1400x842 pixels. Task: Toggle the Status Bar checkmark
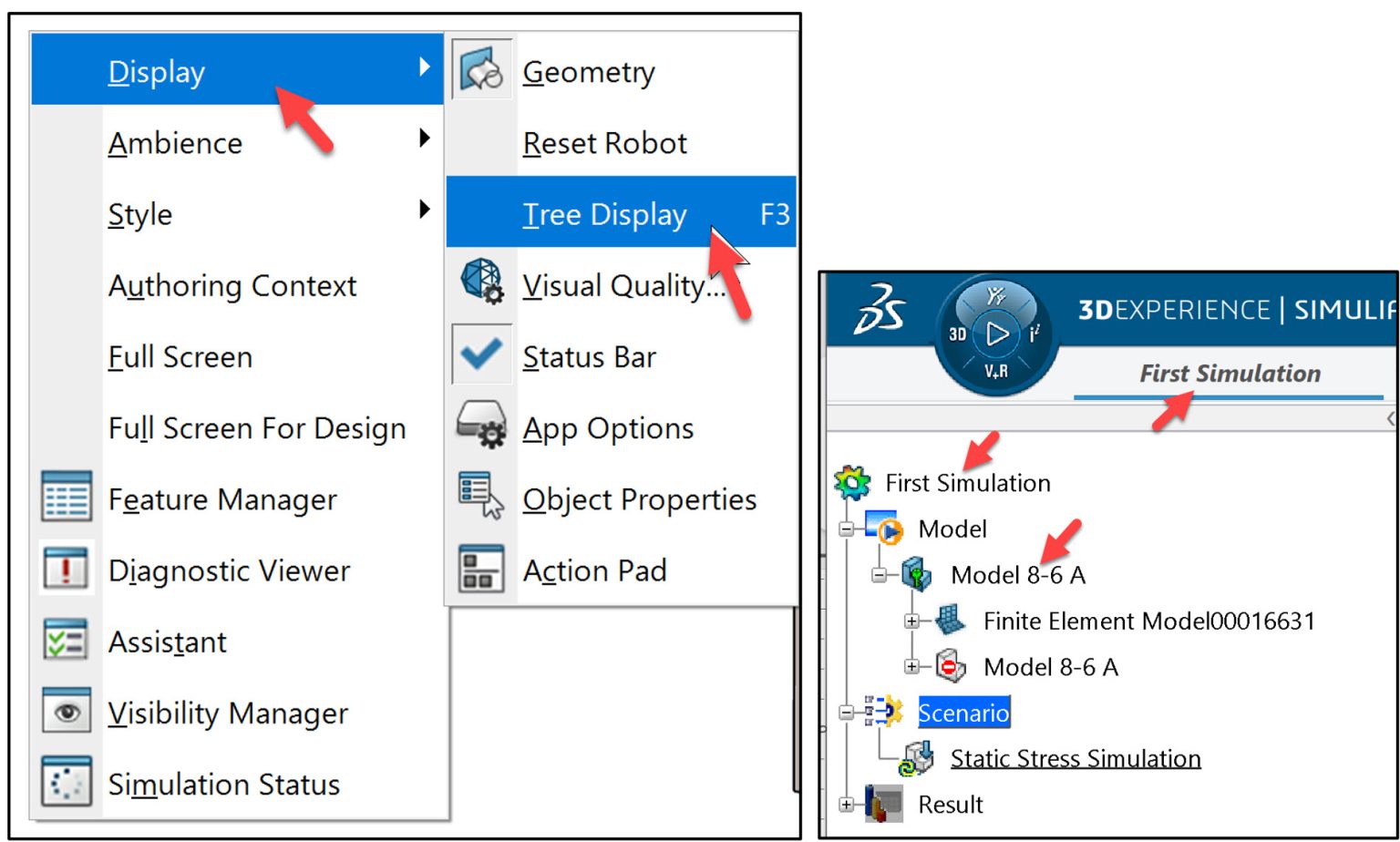click(480, 355)
